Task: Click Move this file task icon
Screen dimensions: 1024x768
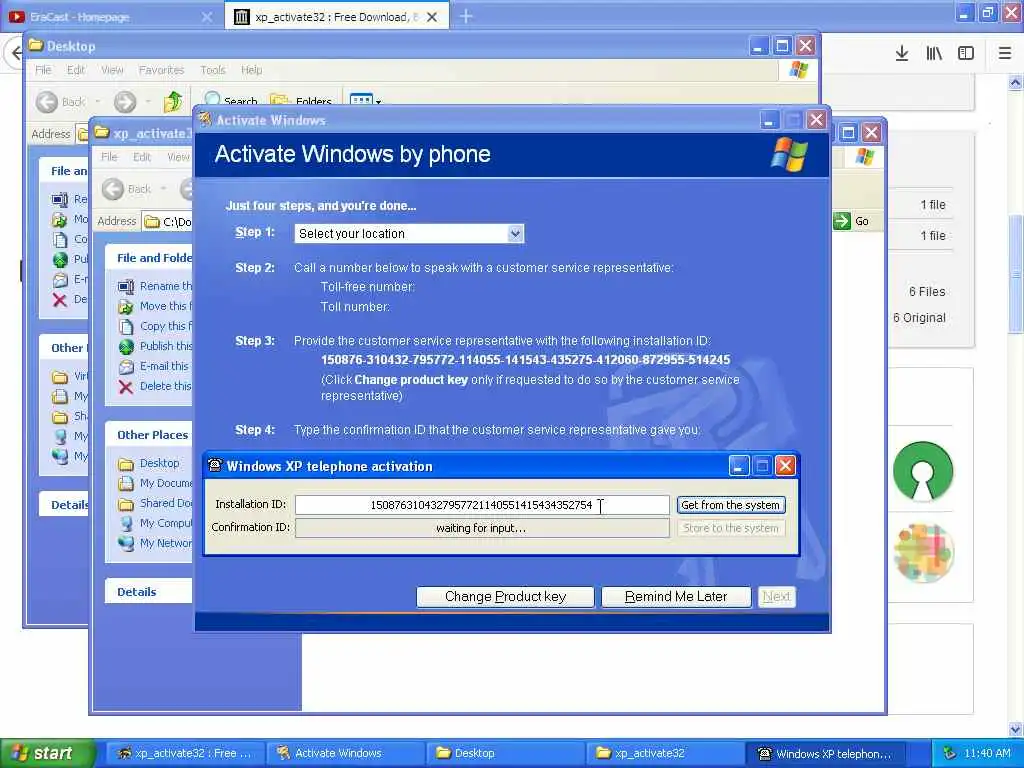Action: [x=126, y=306]
